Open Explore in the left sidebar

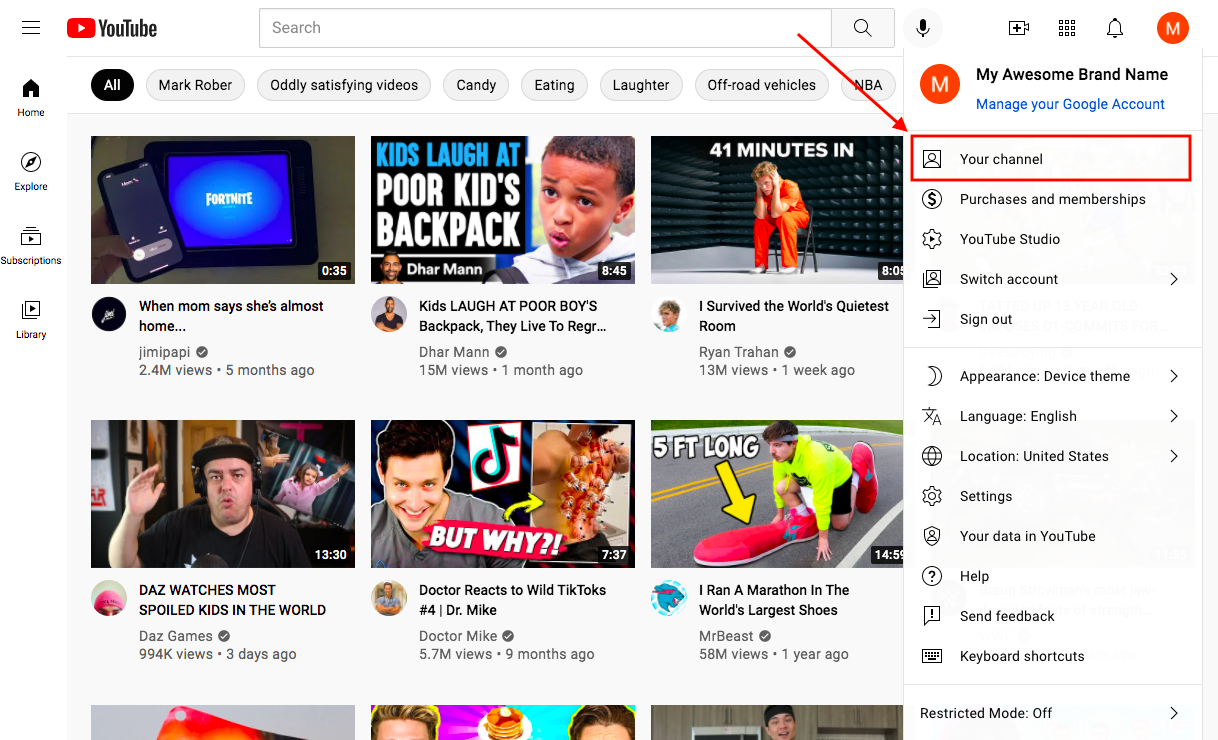(31, 171)
